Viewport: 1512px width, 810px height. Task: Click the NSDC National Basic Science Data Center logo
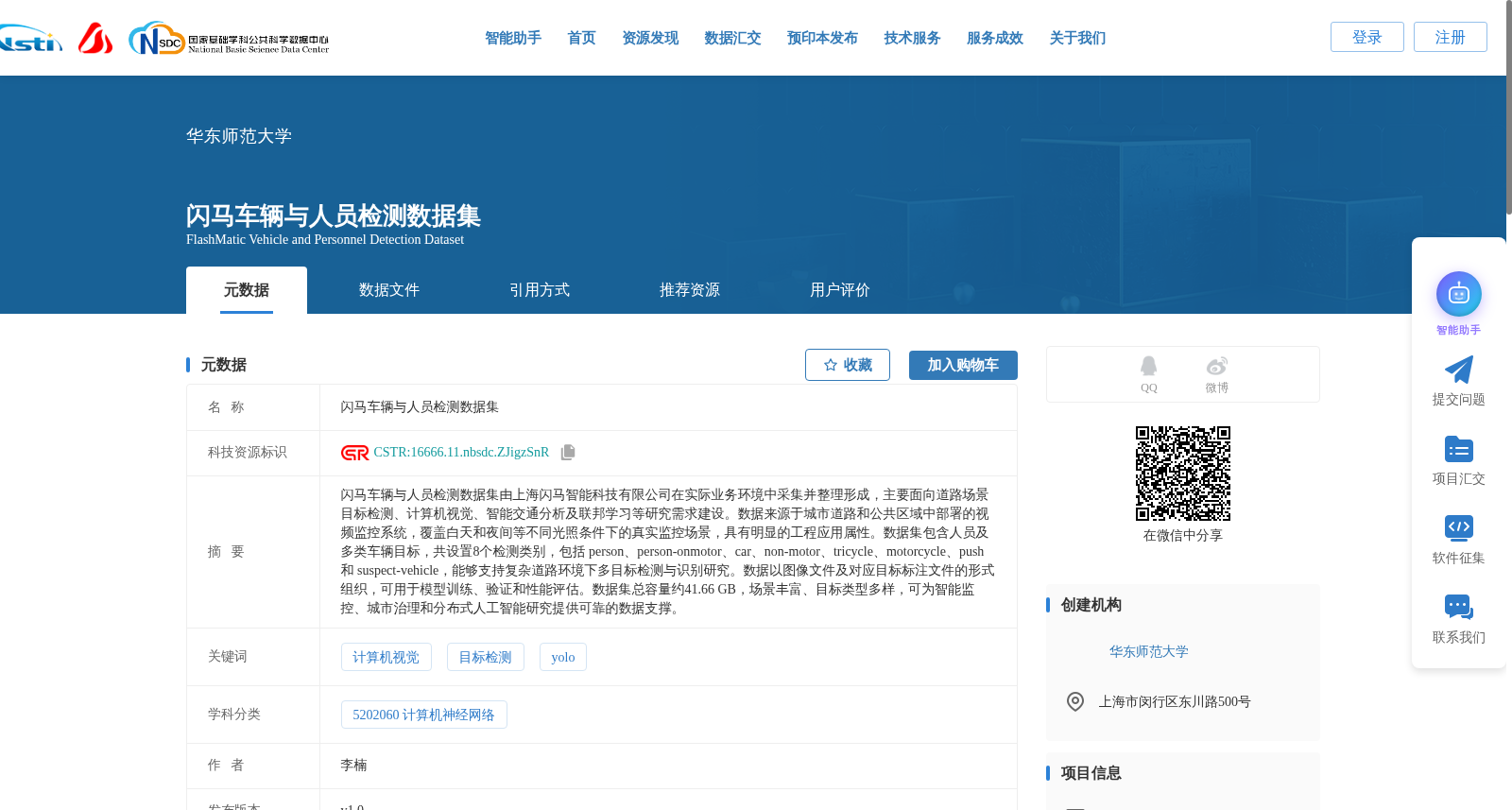229,39
